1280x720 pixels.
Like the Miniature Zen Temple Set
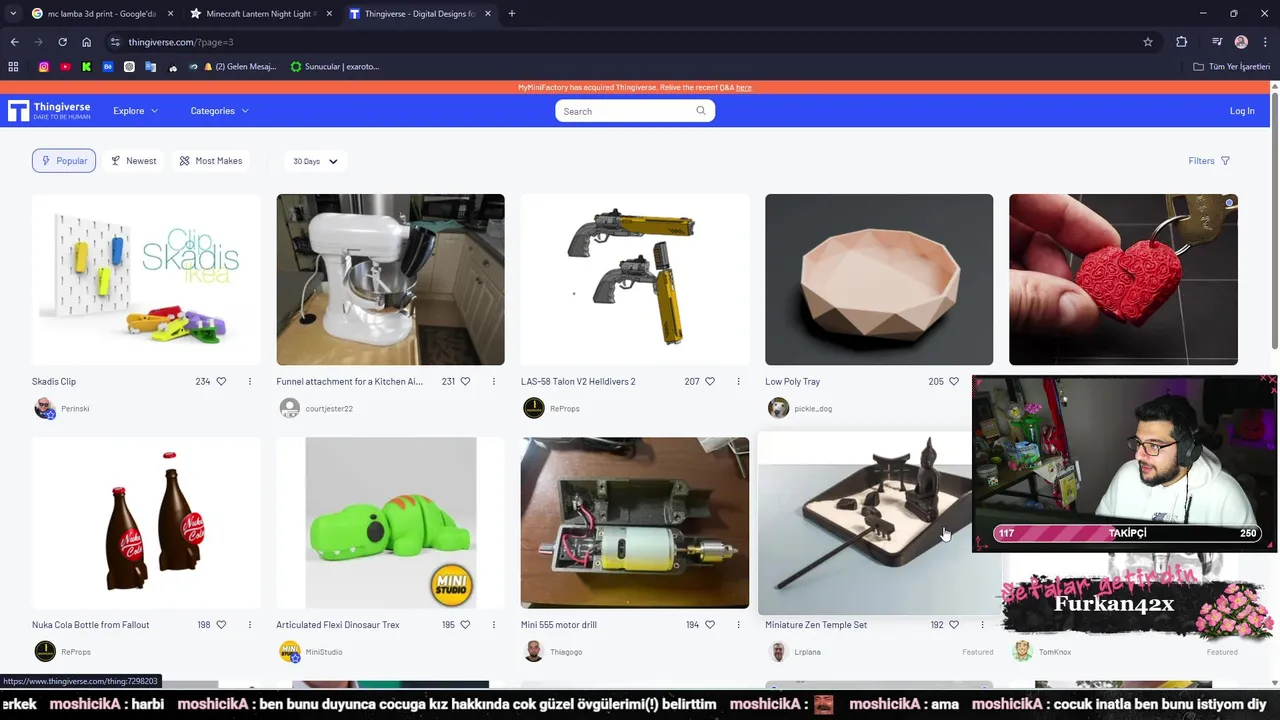pos(954,625)
